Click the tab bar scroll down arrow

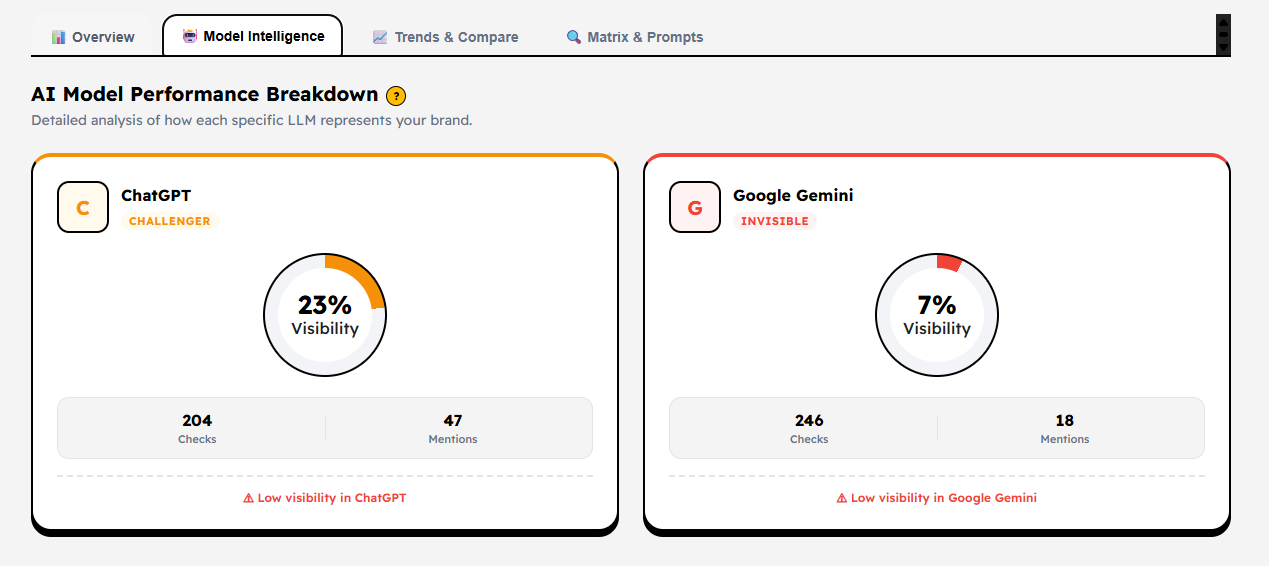pyautogui.click(x=1223, y=47)
